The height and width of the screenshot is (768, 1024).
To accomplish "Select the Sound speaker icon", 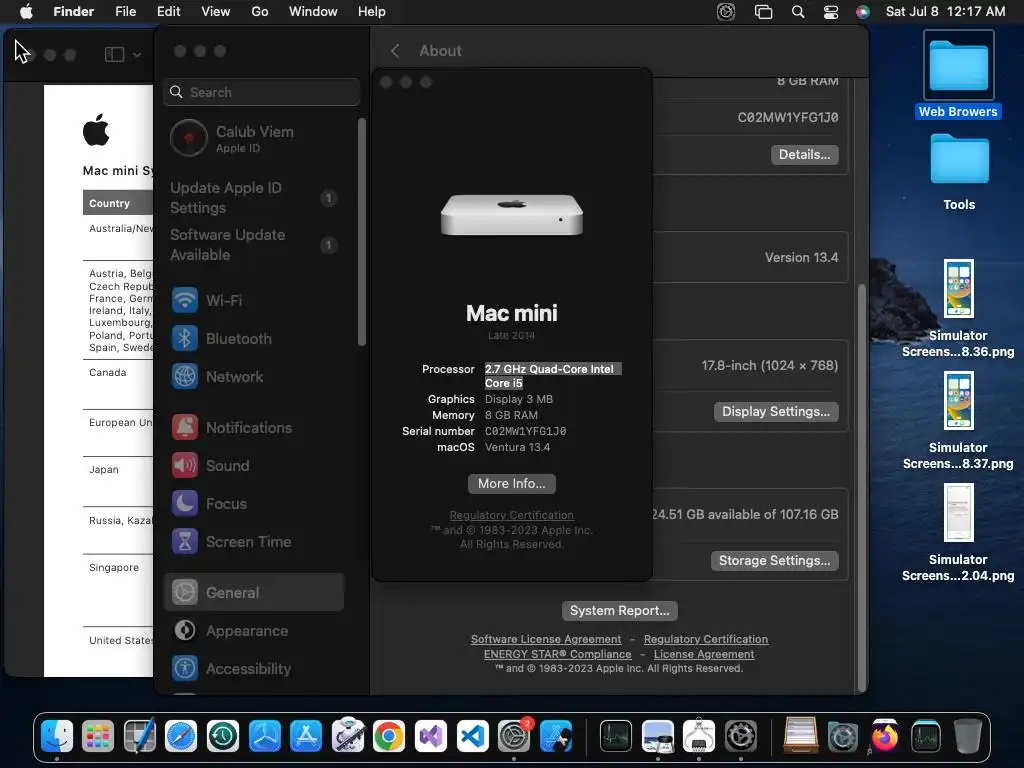I will (185, 466).
